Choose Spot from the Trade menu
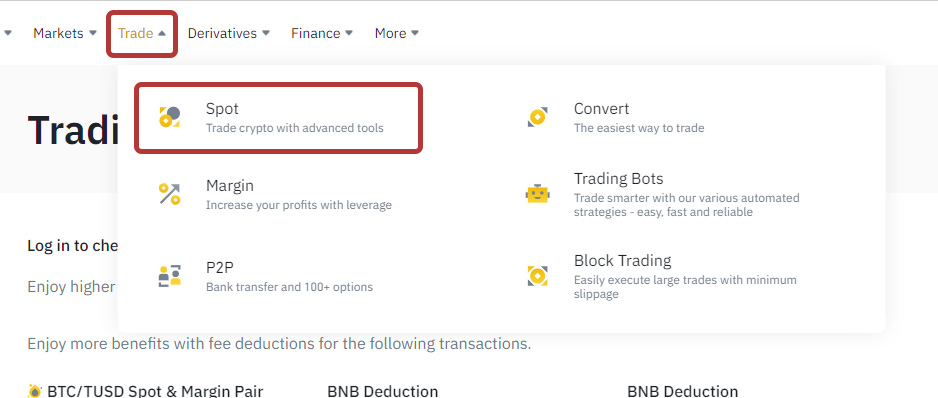 279,118
